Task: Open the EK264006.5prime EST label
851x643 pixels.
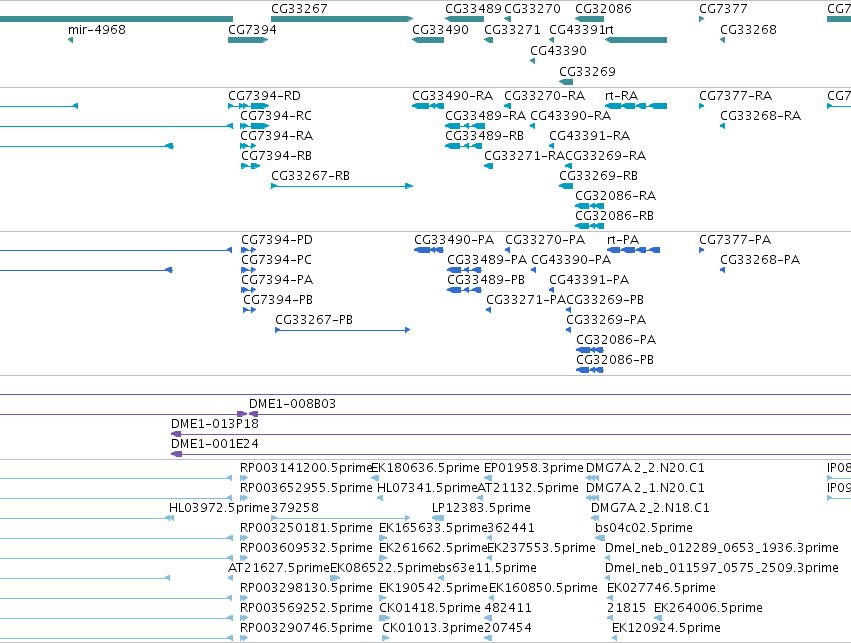Action: click(708, 609)
